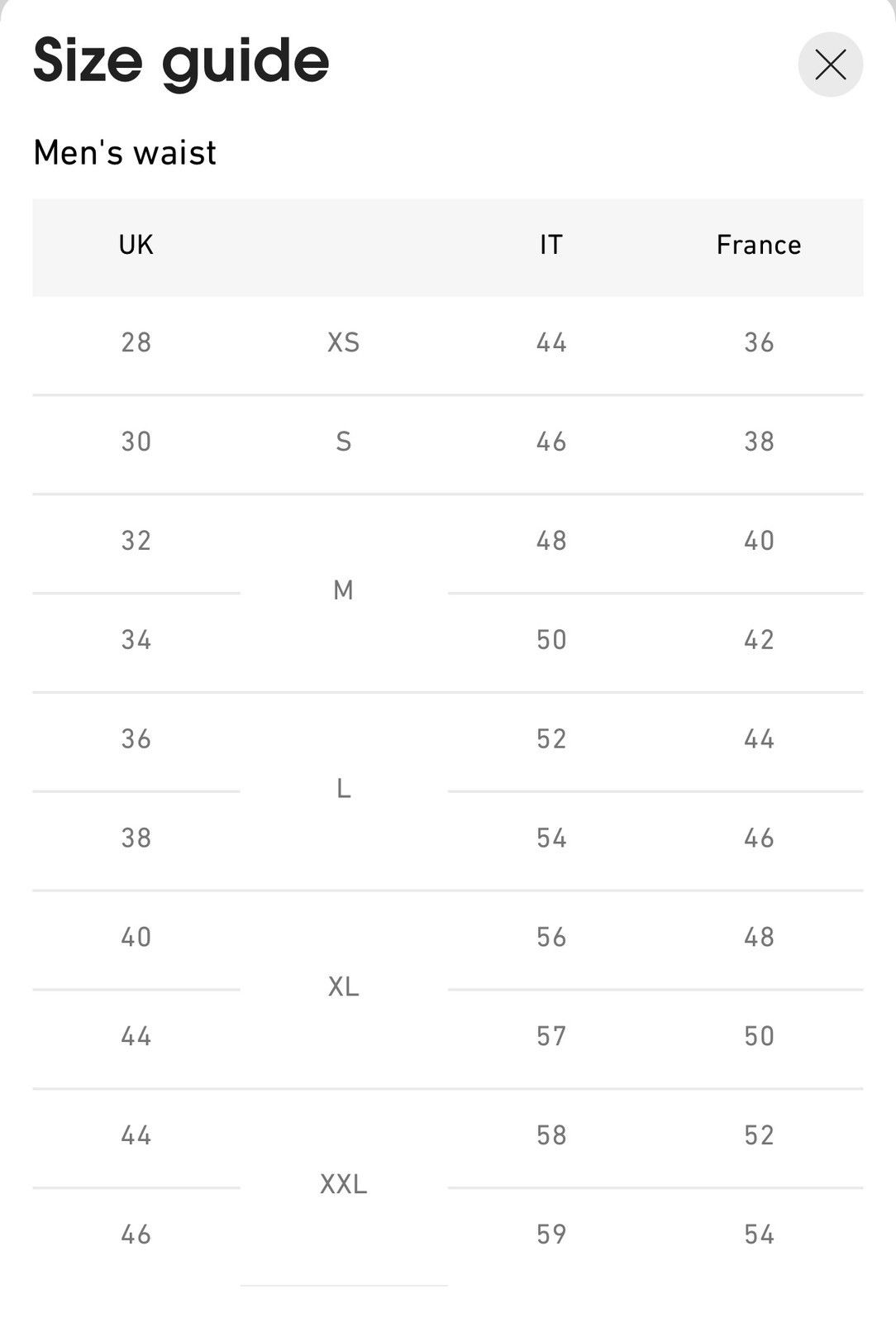Select France size 54
896x1323 pixels.
click(x=759, y=1235)
